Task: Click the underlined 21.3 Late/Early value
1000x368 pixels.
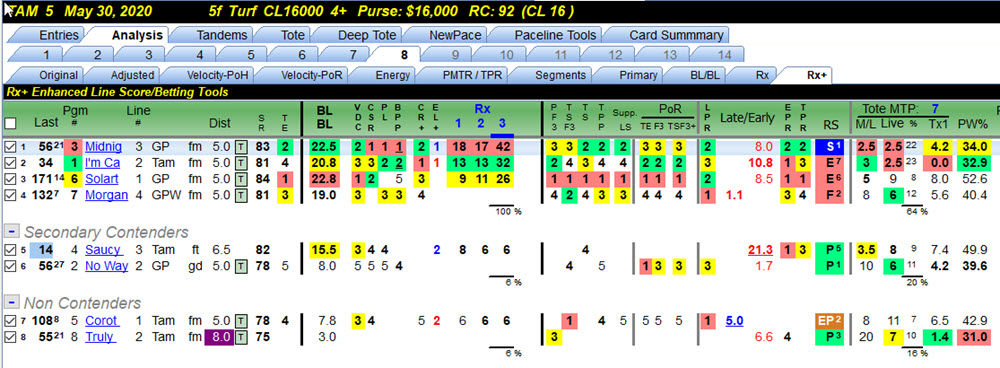Action: (759, 249)
